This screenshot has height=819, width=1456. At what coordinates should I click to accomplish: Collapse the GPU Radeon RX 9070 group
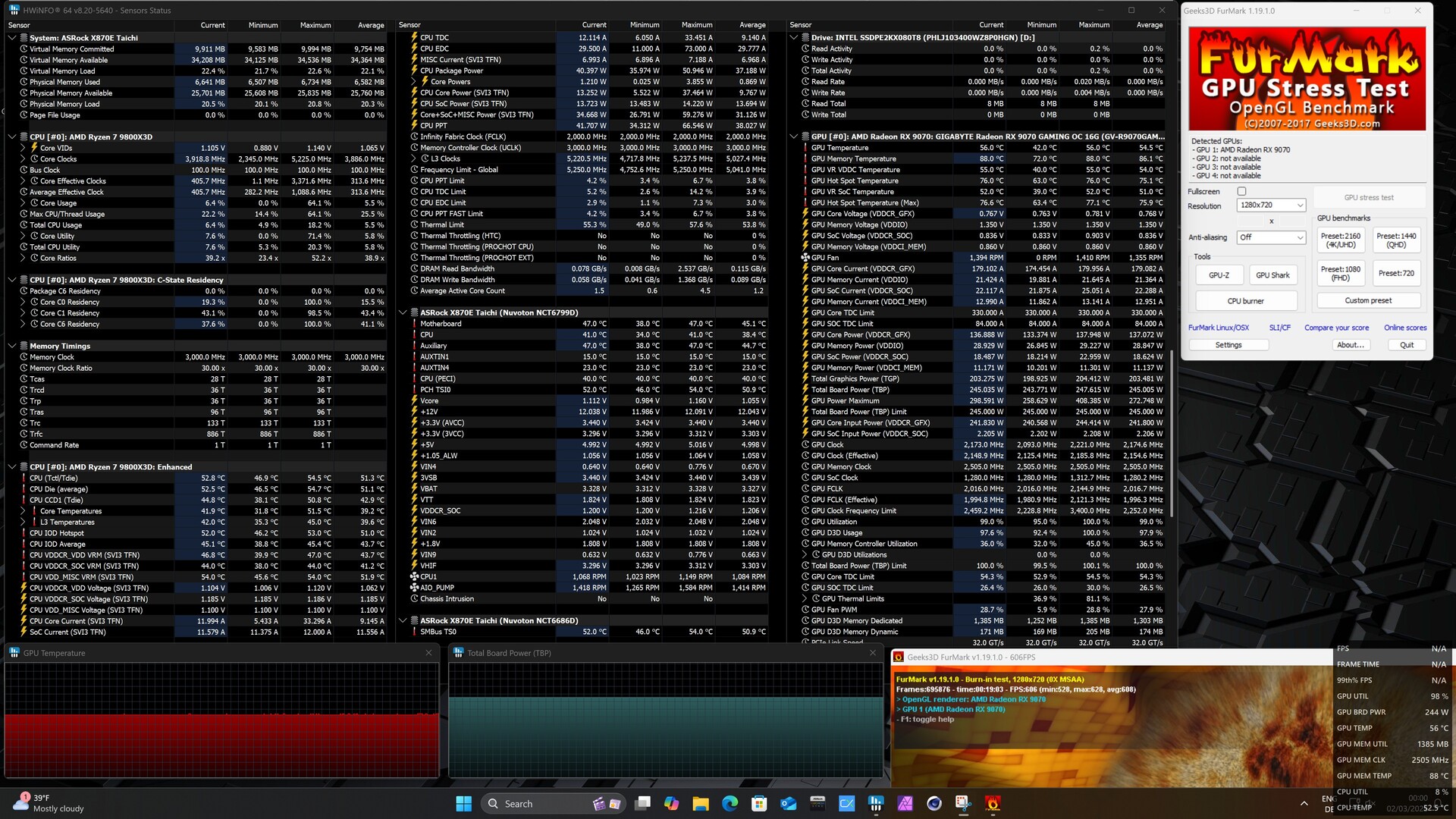click(x=794, y=136)
